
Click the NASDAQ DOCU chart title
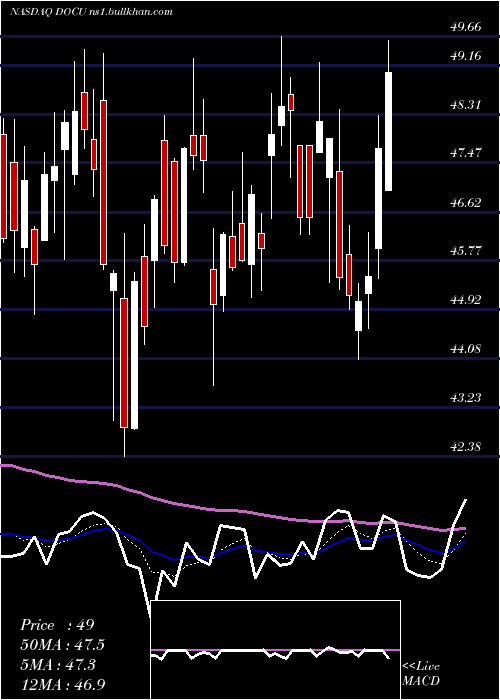(x=91, y=12)
